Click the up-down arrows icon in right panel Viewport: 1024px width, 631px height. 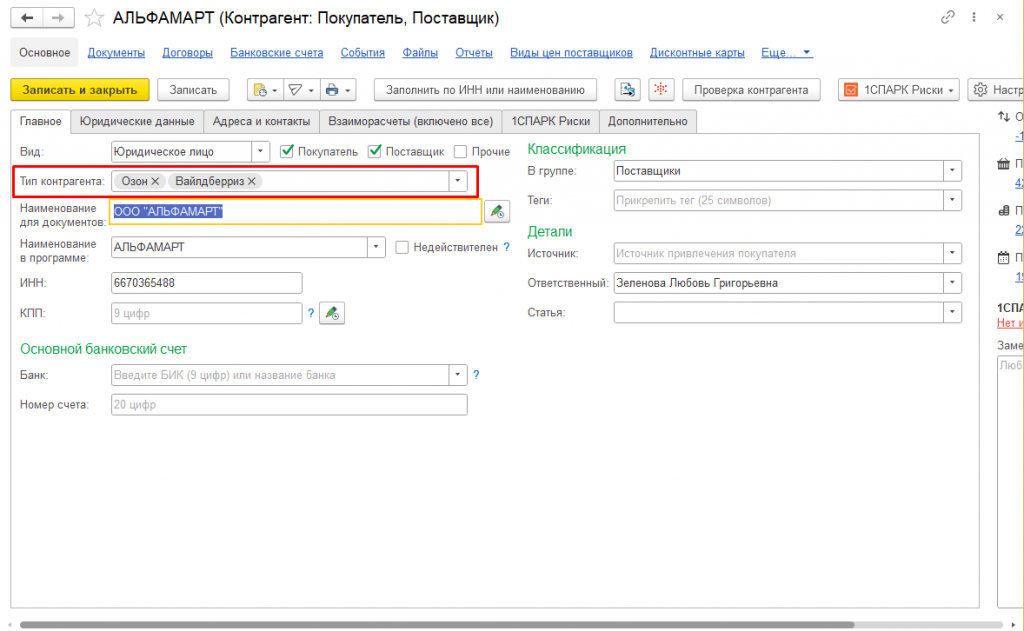pyautogui.click(x=1004, y=117)
